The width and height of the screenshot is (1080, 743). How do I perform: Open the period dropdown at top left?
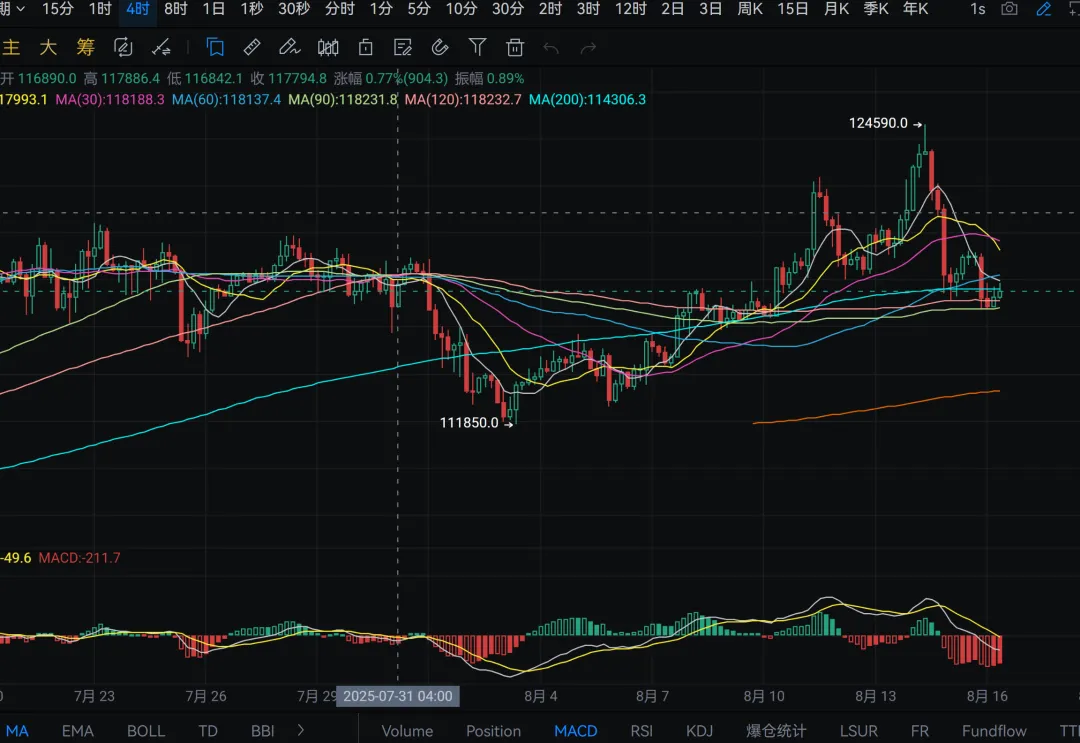click(x=12, y=9)
